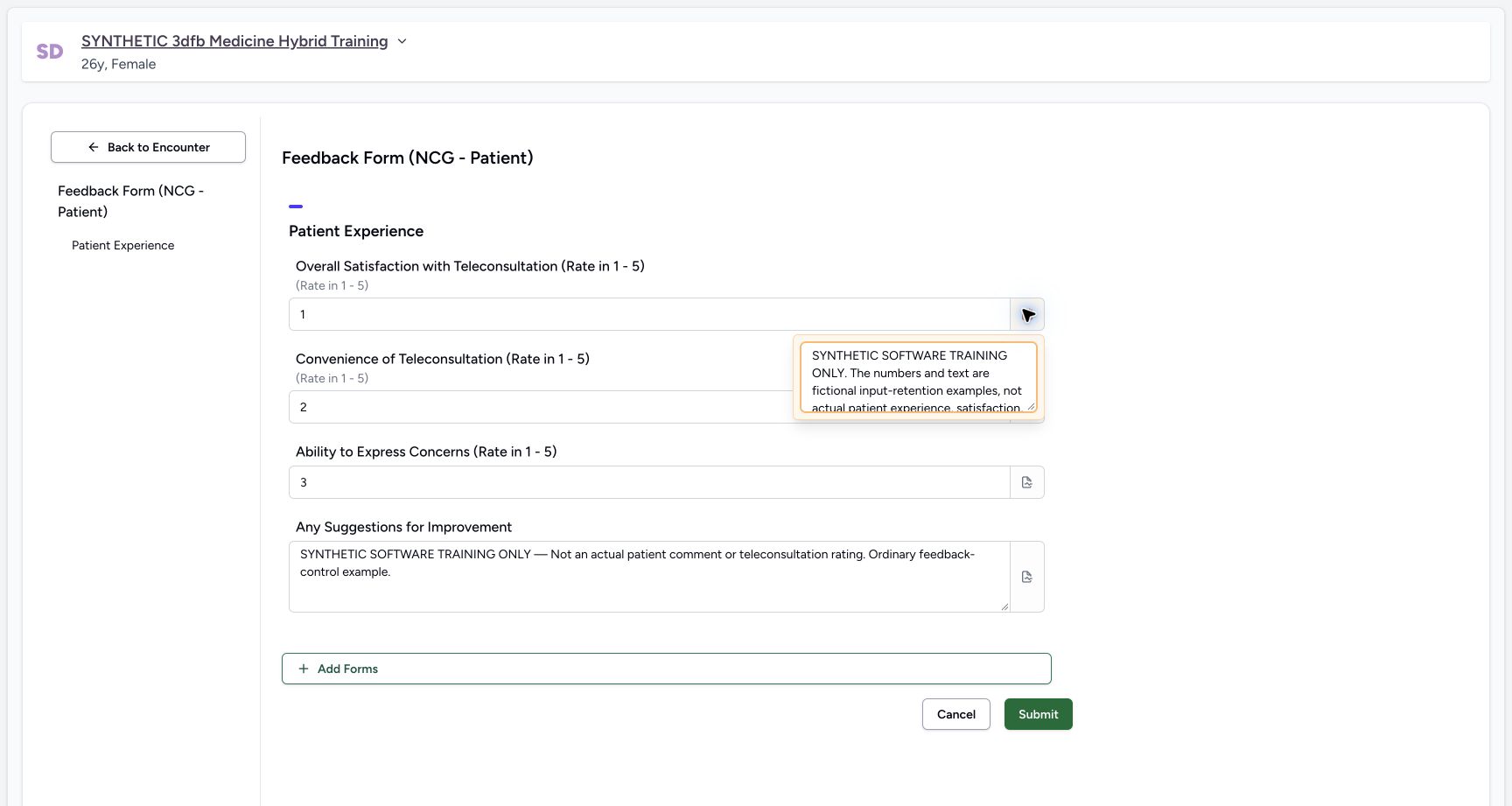Screen dimensions: 1512x806
Task: Focus the Ability to Express Concerns input
Action: [x=649, y=482]
